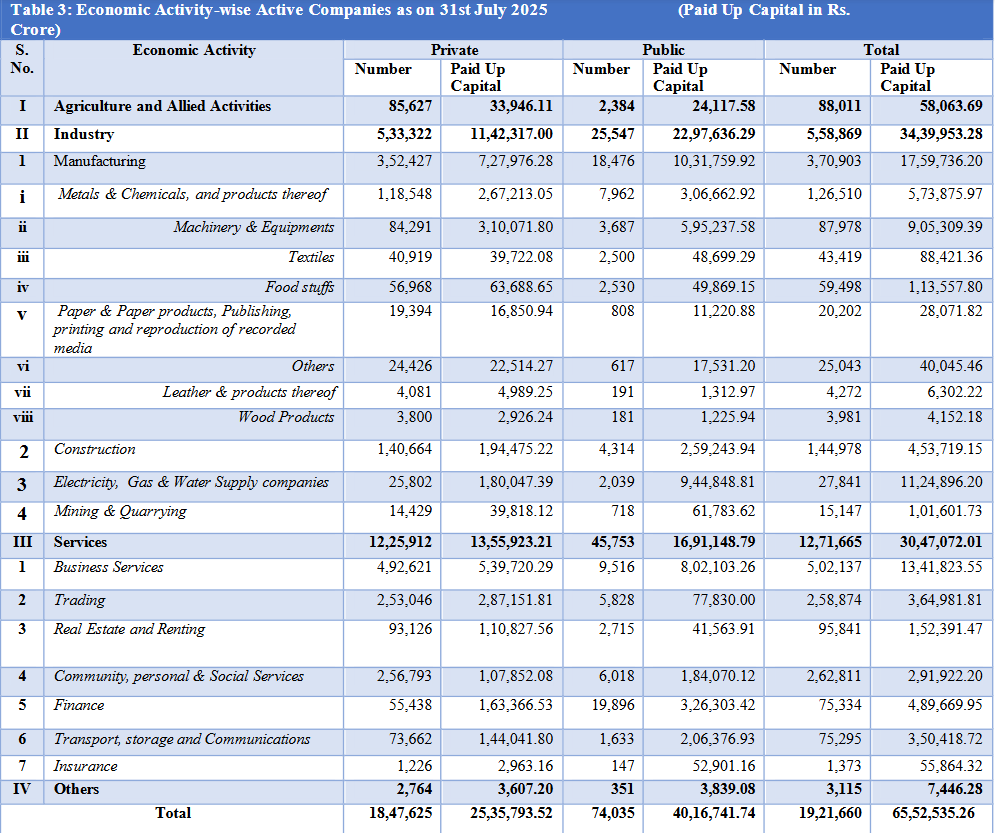The width and height of the screenshot is (995, 833).
Task: Click Machinery public paid up capital 5,95,237.58
Action: coord(718,227)
